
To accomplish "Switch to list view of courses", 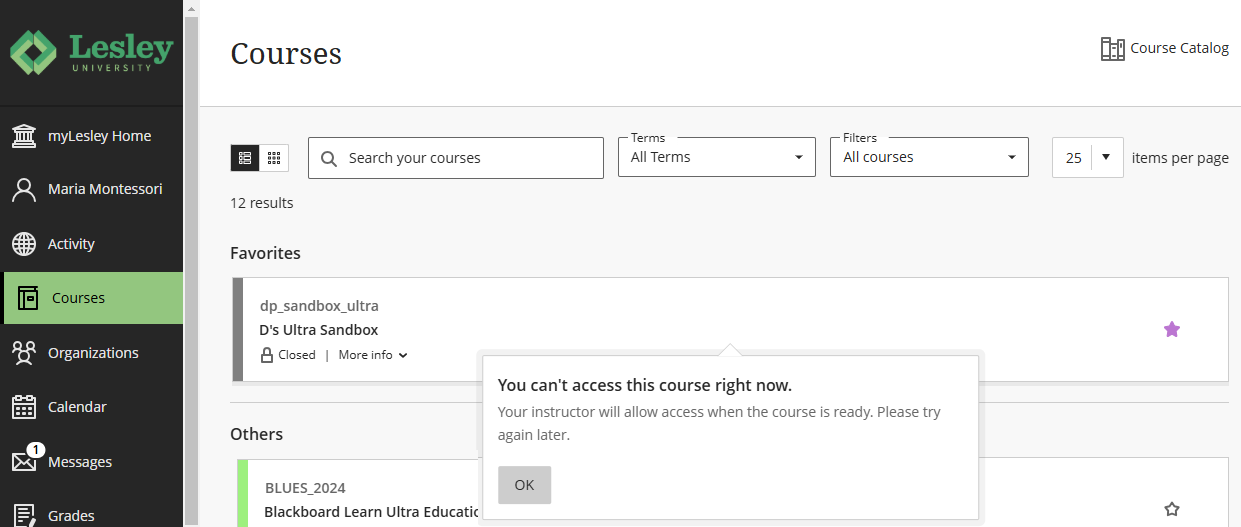I will pos(245,158).
